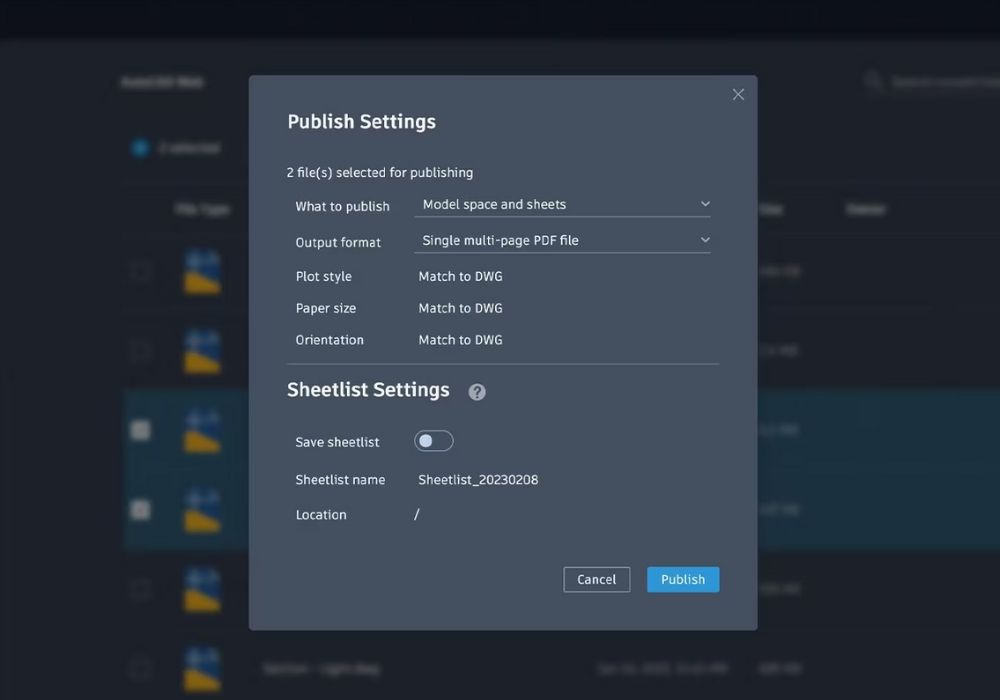This screenshot has width=1000, height=700.
Task: Uncheck the first selected file's checkbox
Action: point(140,428)
